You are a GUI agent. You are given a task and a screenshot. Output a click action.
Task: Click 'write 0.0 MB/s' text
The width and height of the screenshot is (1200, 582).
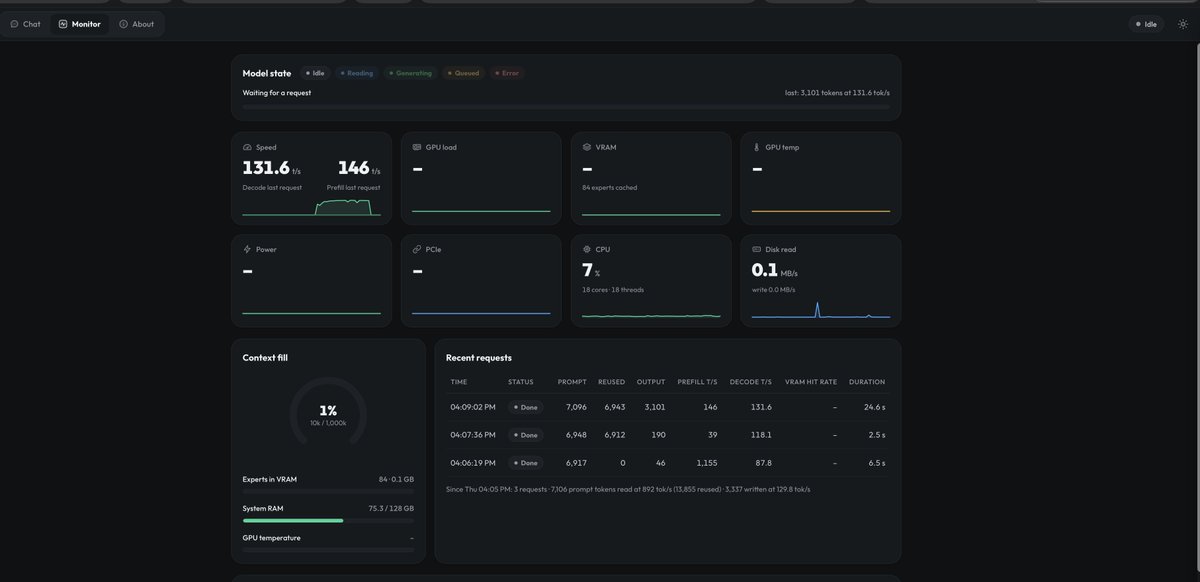774,289
